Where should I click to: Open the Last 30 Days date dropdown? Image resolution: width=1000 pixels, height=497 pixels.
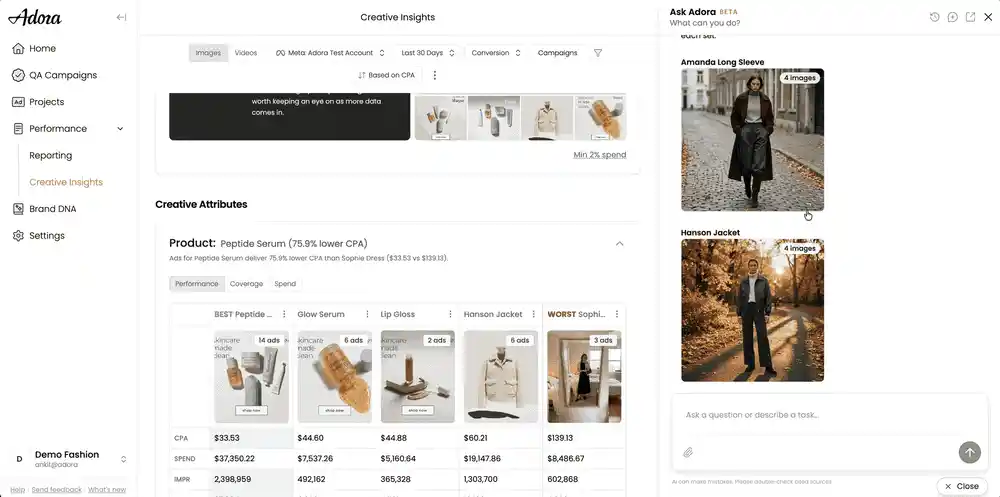(428, 53)
